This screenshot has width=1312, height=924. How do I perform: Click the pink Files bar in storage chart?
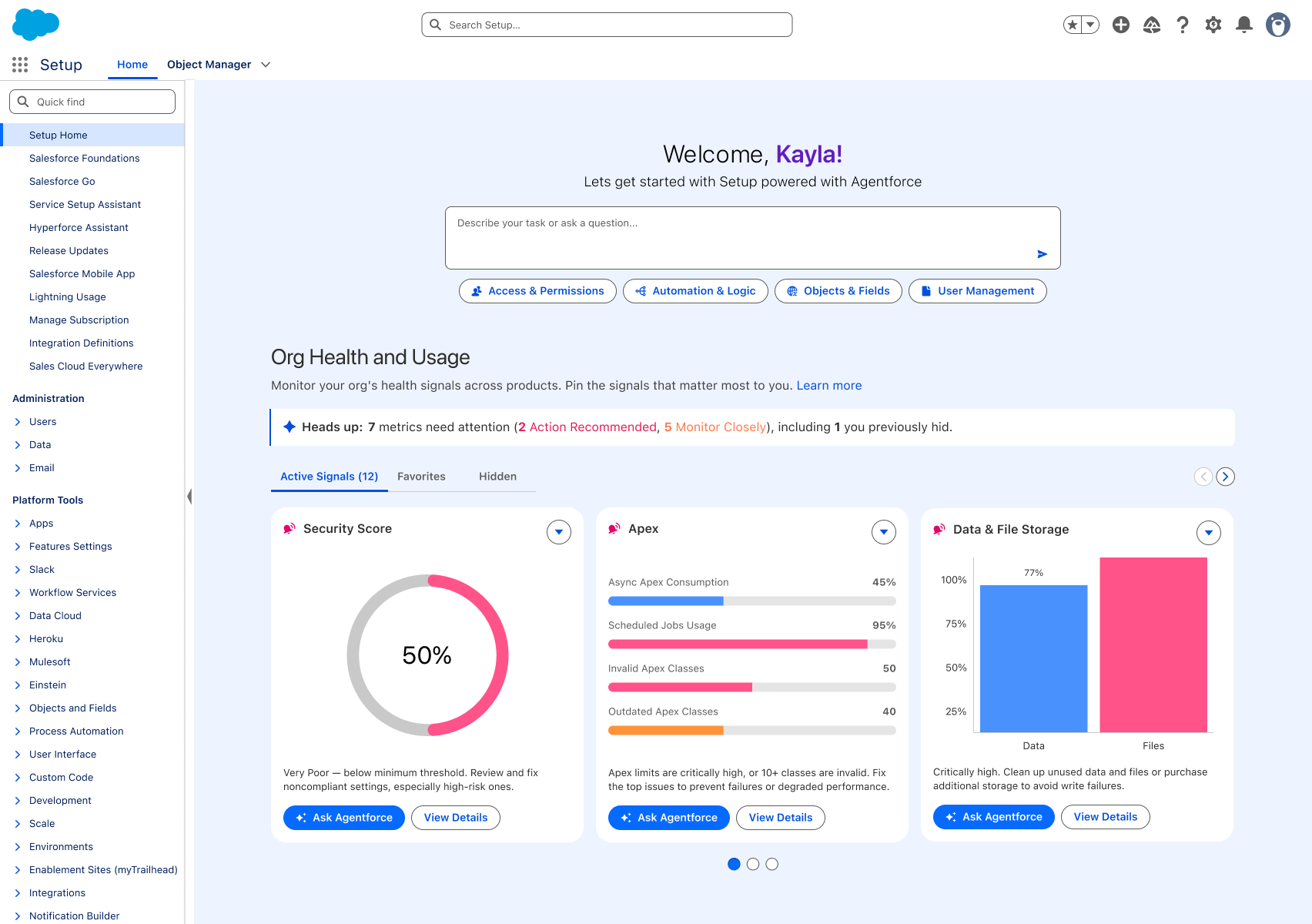point(1153,644)
